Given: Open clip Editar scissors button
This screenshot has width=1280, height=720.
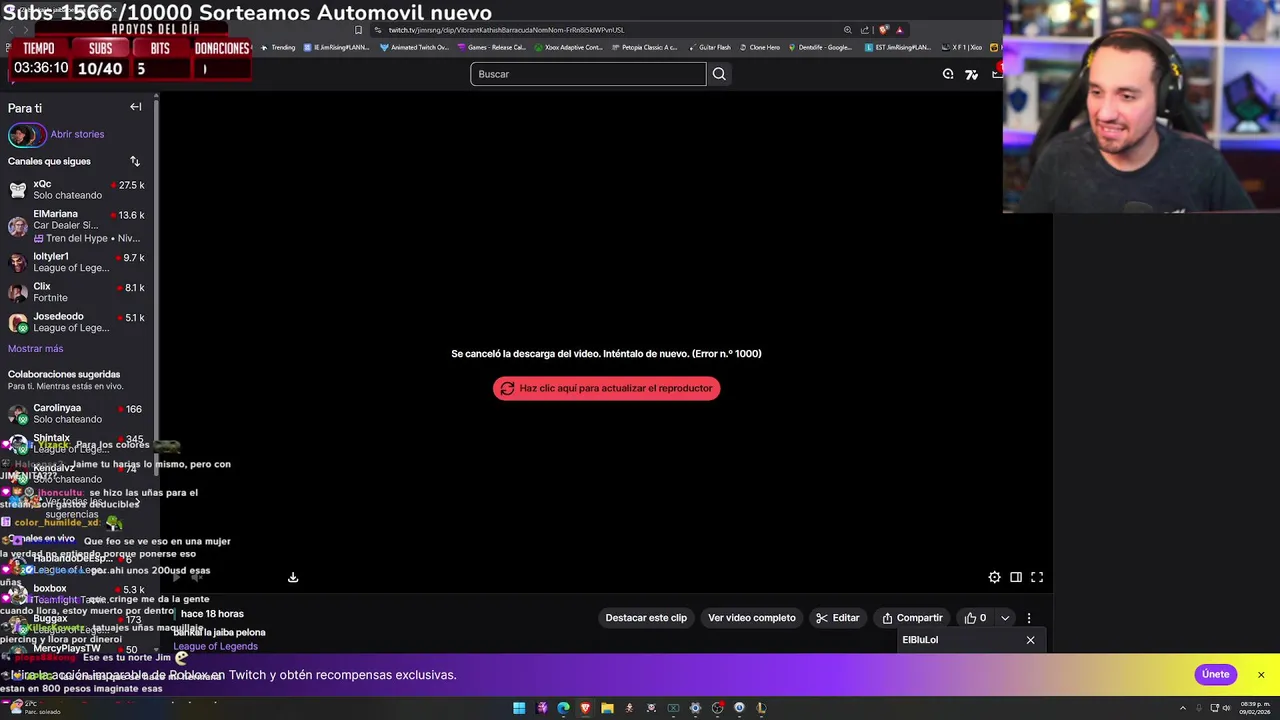Looking at the screenshot, I should pos(837,618).
